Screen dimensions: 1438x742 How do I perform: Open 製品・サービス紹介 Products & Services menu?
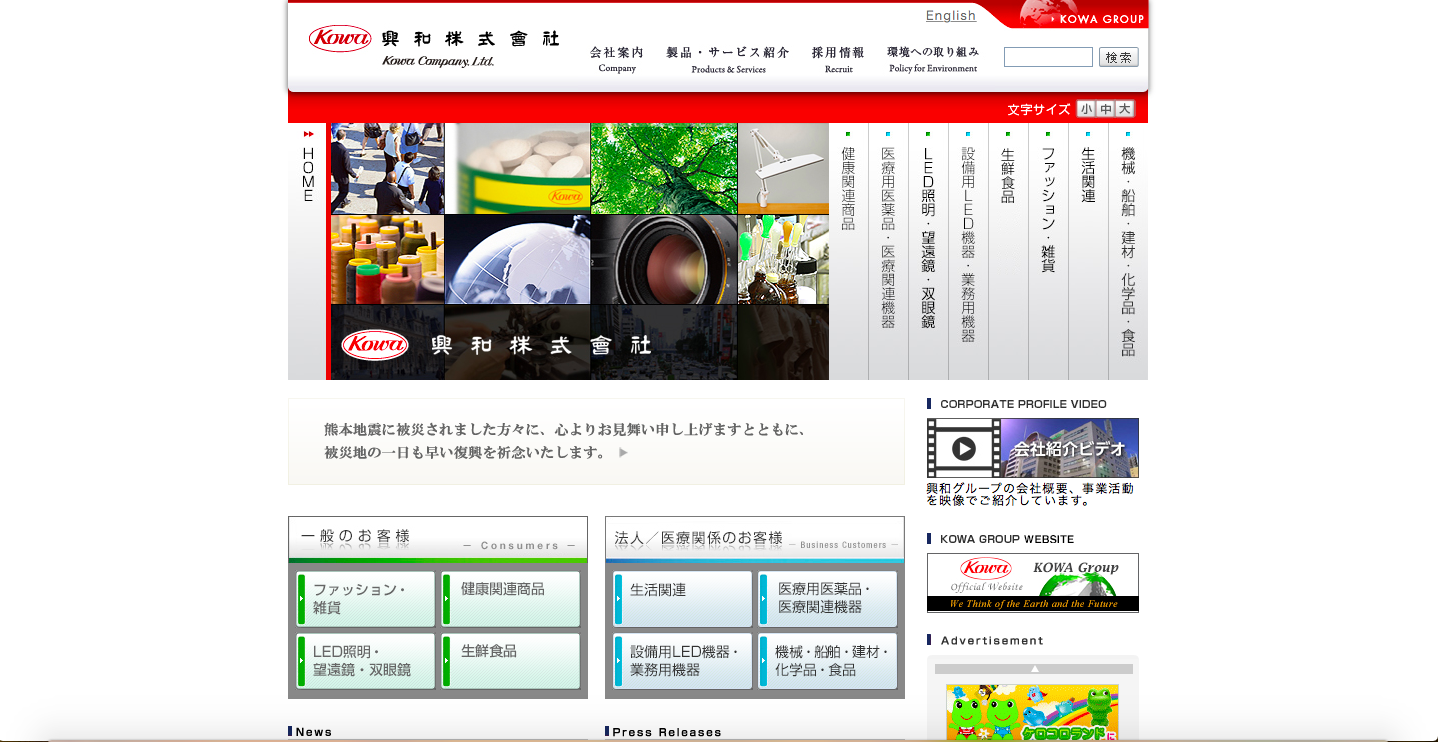(x=728, y=60)
